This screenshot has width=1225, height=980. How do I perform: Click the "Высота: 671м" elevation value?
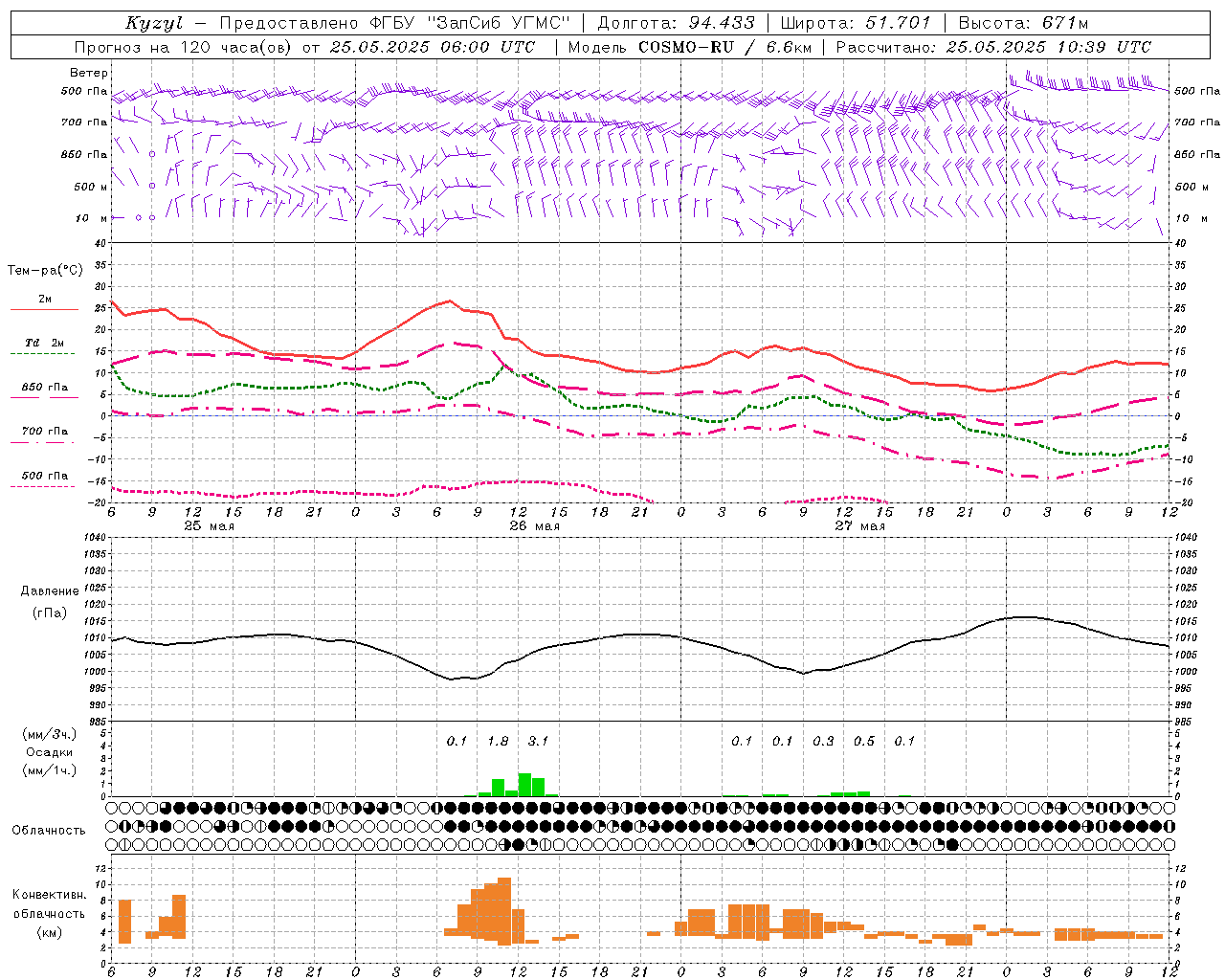click(x=1022, y=23)
